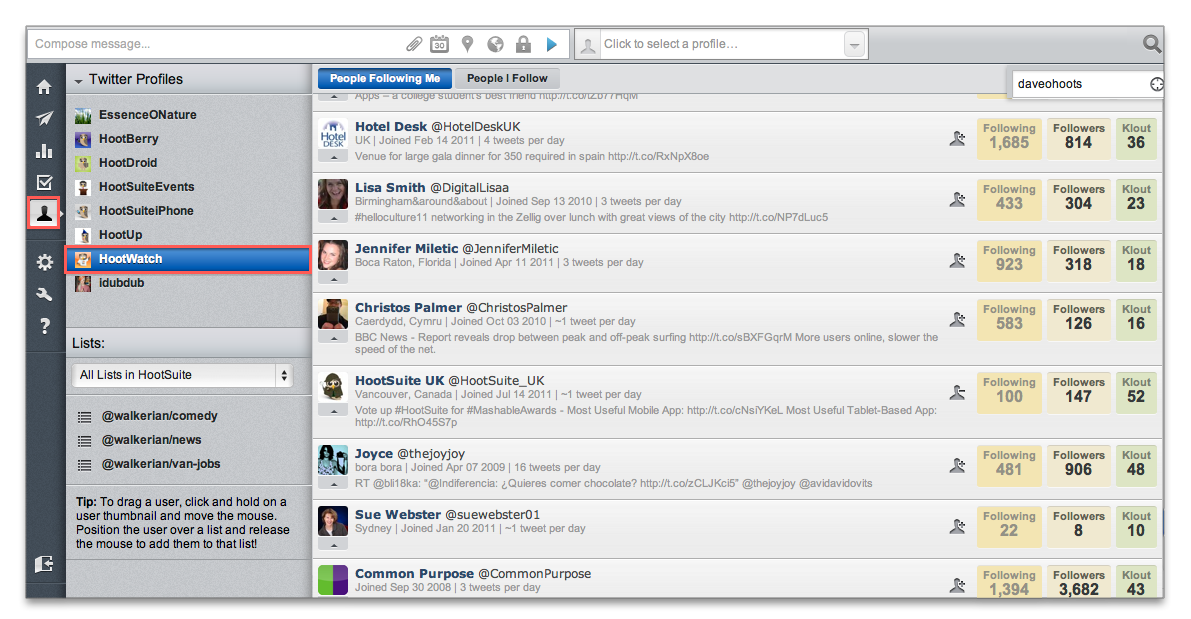Open the @walkerian/news list
Screen dimensions: 1191x619
click(x=151, y=440)
